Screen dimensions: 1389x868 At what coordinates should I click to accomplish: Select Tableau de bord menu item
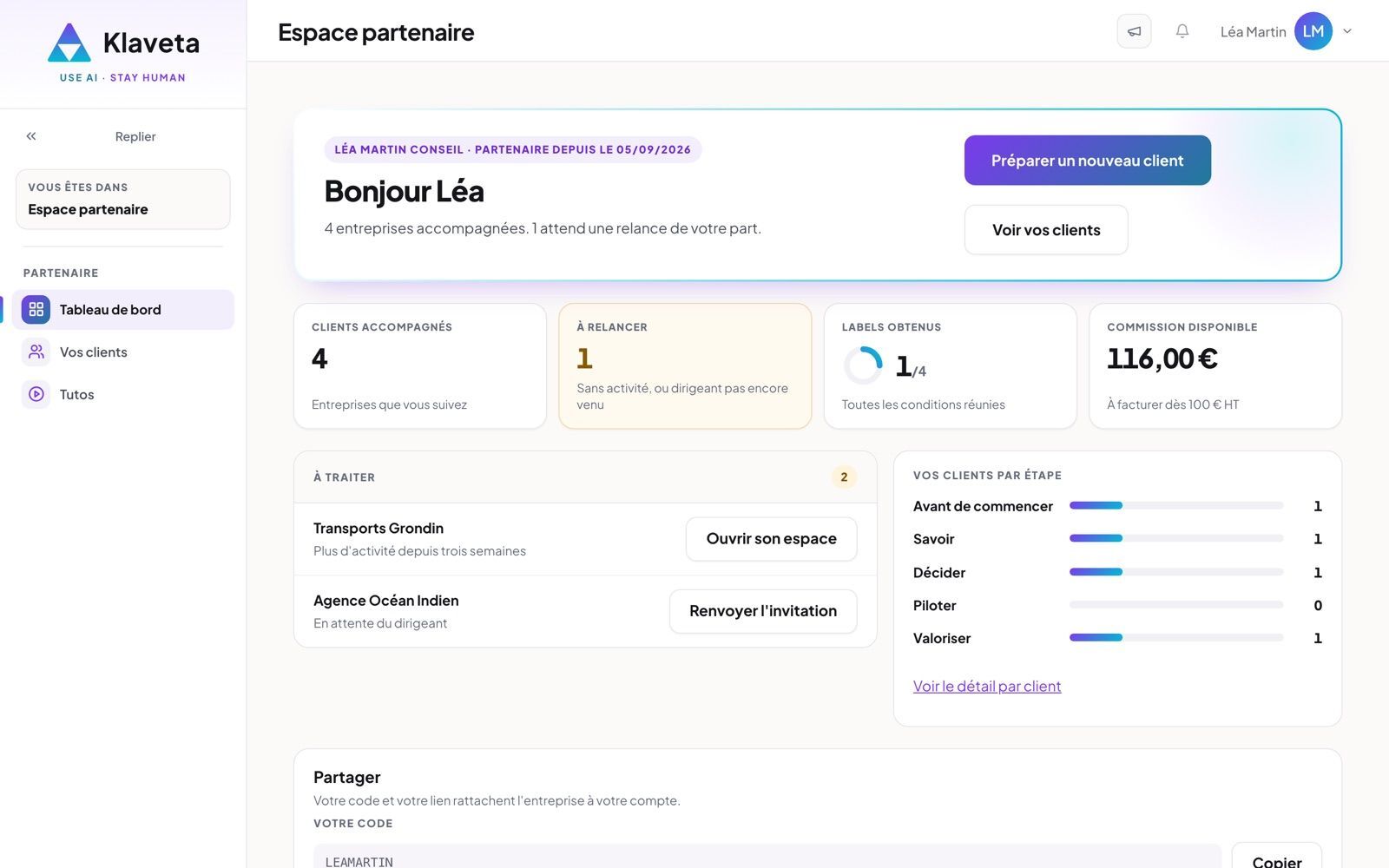click(123, 310)
